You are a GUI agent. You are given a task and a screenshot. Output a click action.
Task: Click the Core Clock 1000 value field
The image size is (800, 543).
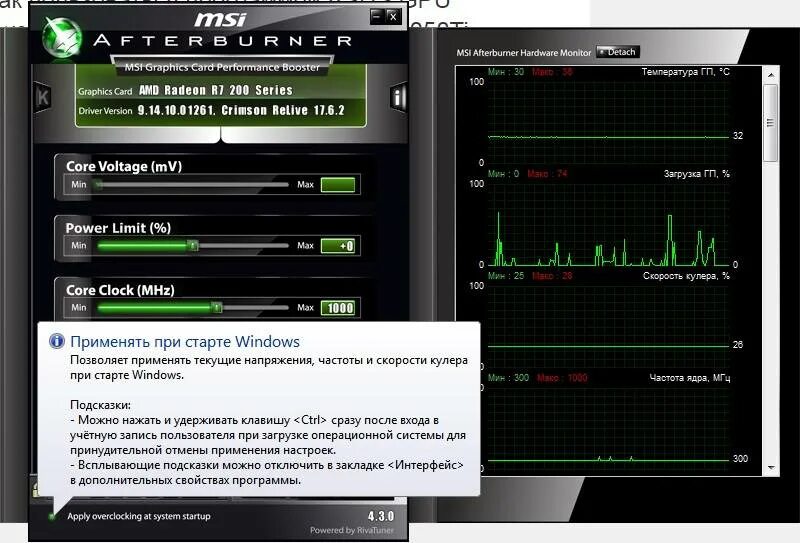point(338,308)
